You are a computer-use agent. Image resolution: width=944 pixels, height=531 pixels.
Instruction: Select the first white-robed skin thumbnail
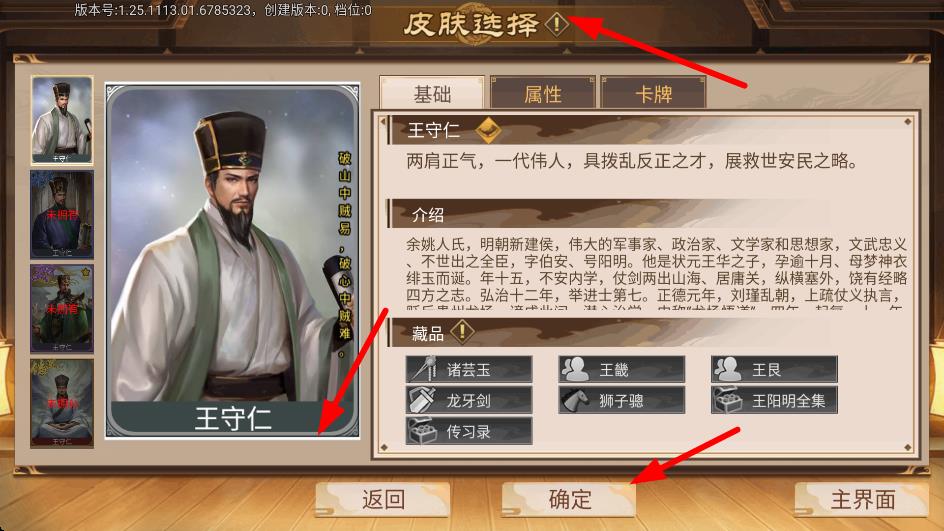62,120
